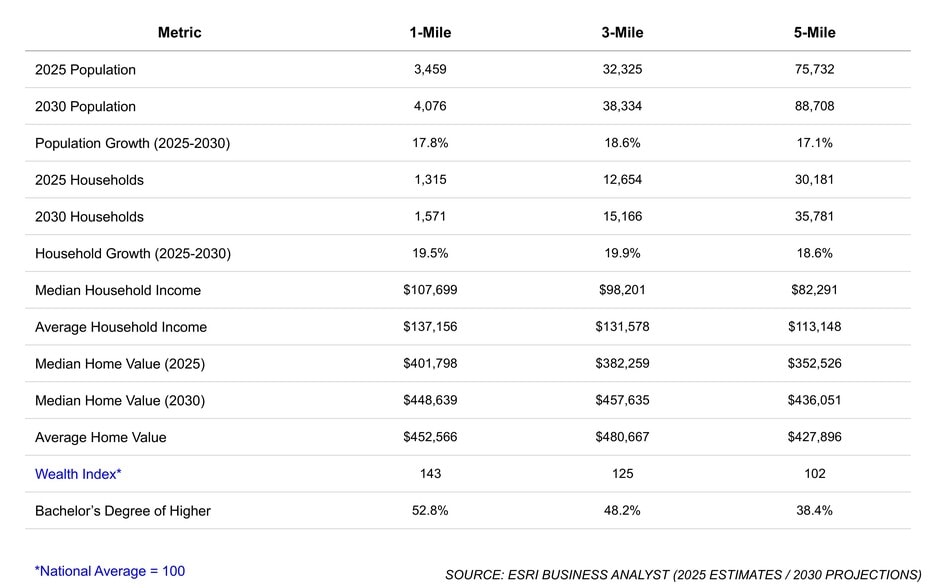The width and height of the screenshot is (936, 588).
Task: Select the 5-Mile column header
Action: point(814,32)
